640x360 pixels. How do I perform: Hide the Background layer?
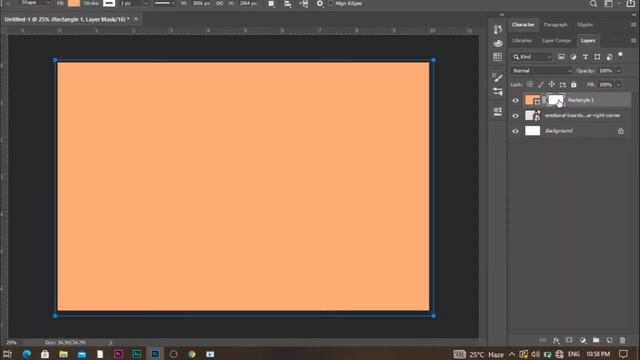point(516,131)
